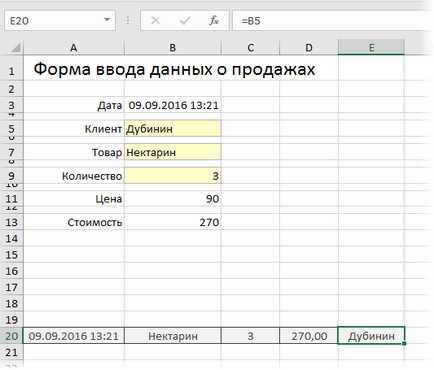This screenshot has height=370, width=434.
Task: Click the title 'Форма ввода данных о продажах'
Action: 174,69
